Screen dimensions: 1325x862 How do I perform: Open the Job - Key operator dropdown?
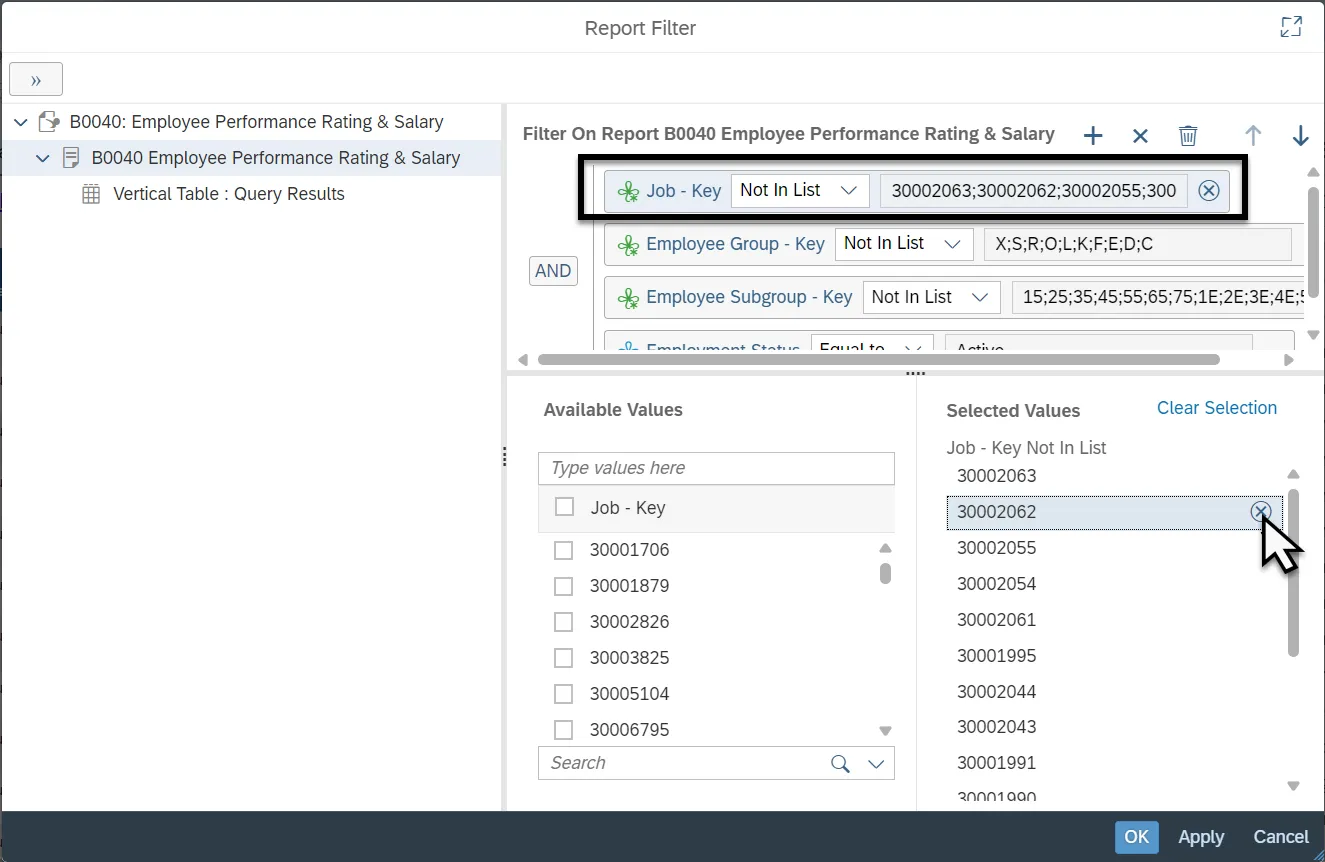point(799,190)
